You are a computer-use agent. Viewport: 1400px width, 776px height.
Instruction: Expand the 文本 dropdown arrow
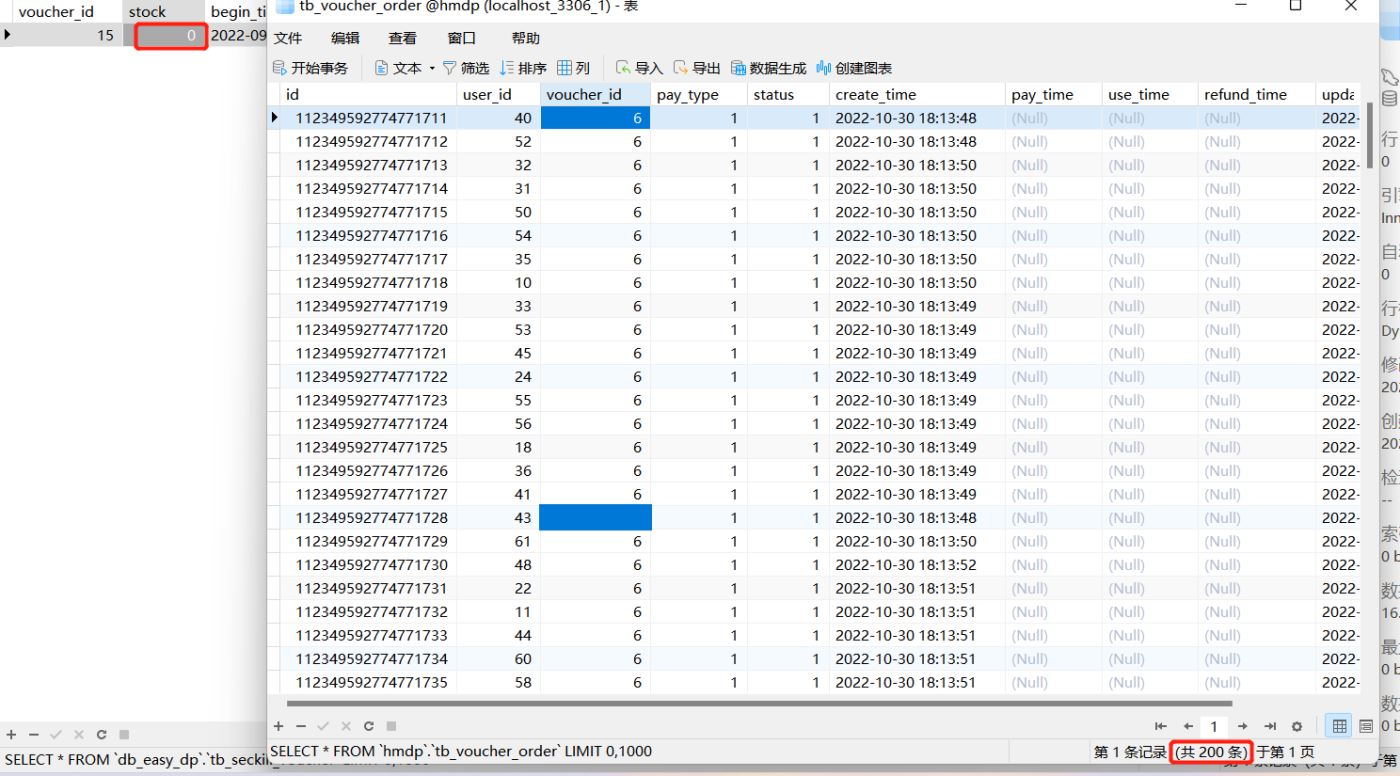point(432,68)
